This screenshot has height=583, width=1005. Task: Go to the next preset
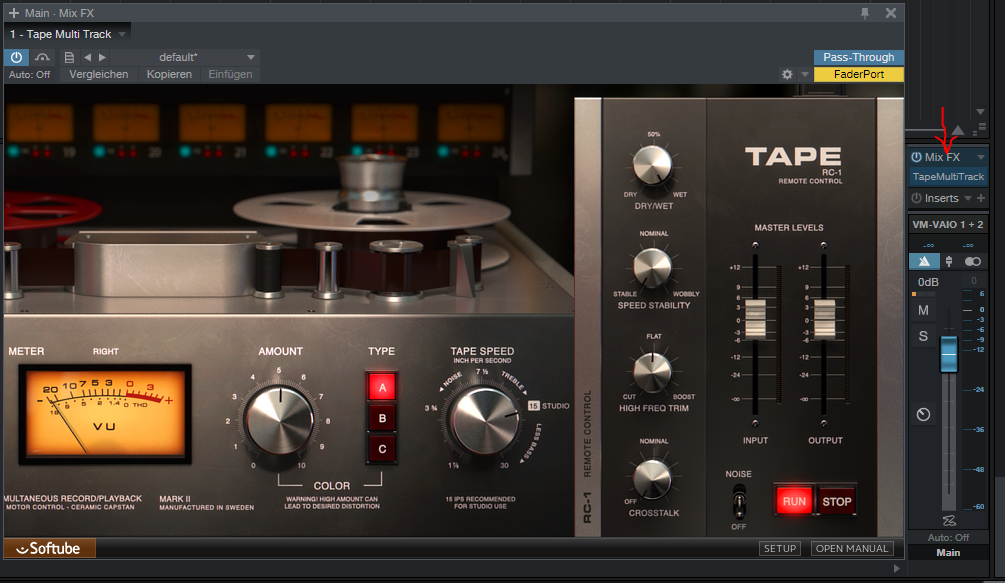[x=103, y=57]
